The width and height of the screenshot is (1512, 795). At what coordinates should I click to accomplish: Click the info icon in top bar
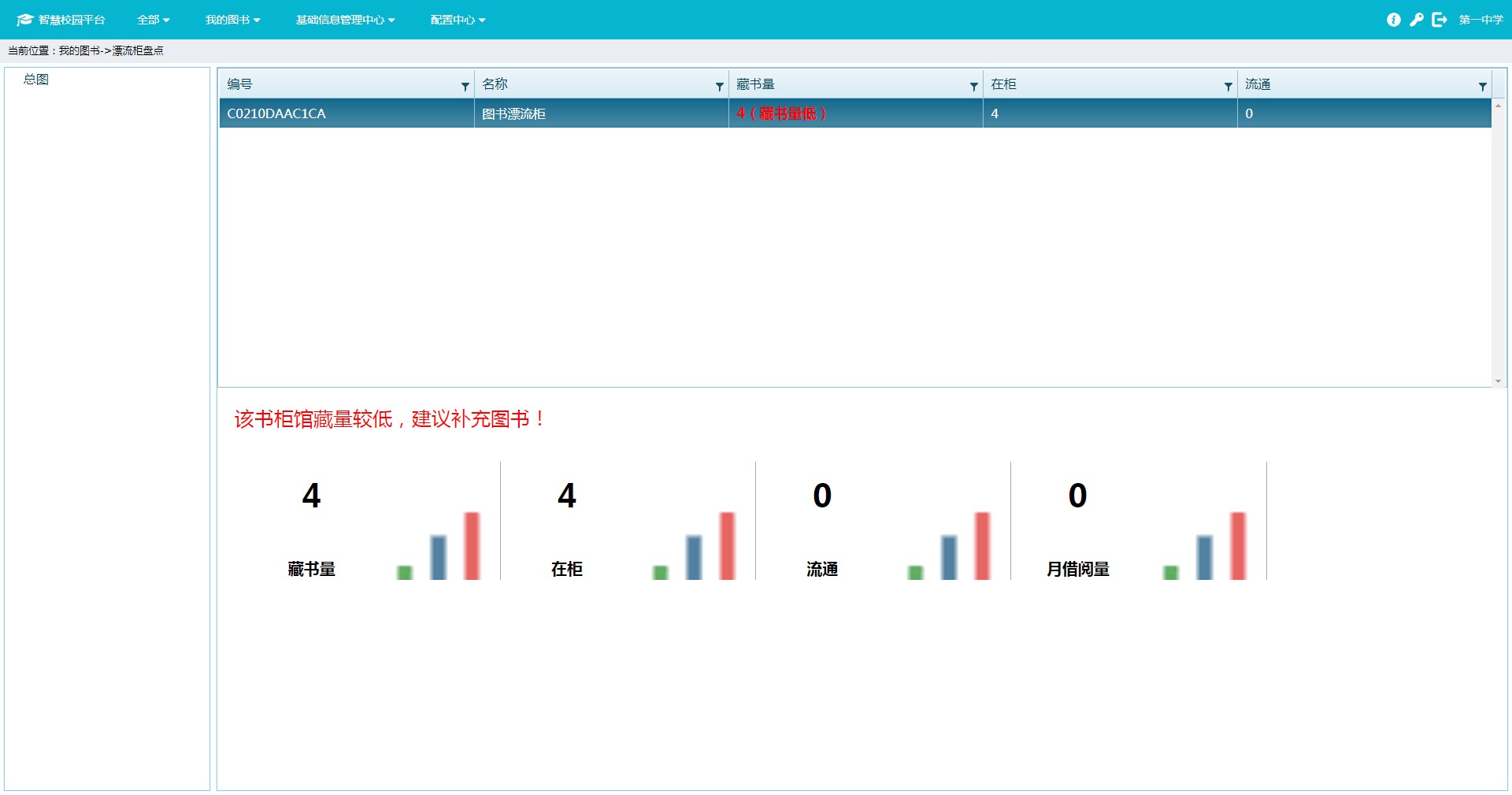click(x=1393, y=20)
